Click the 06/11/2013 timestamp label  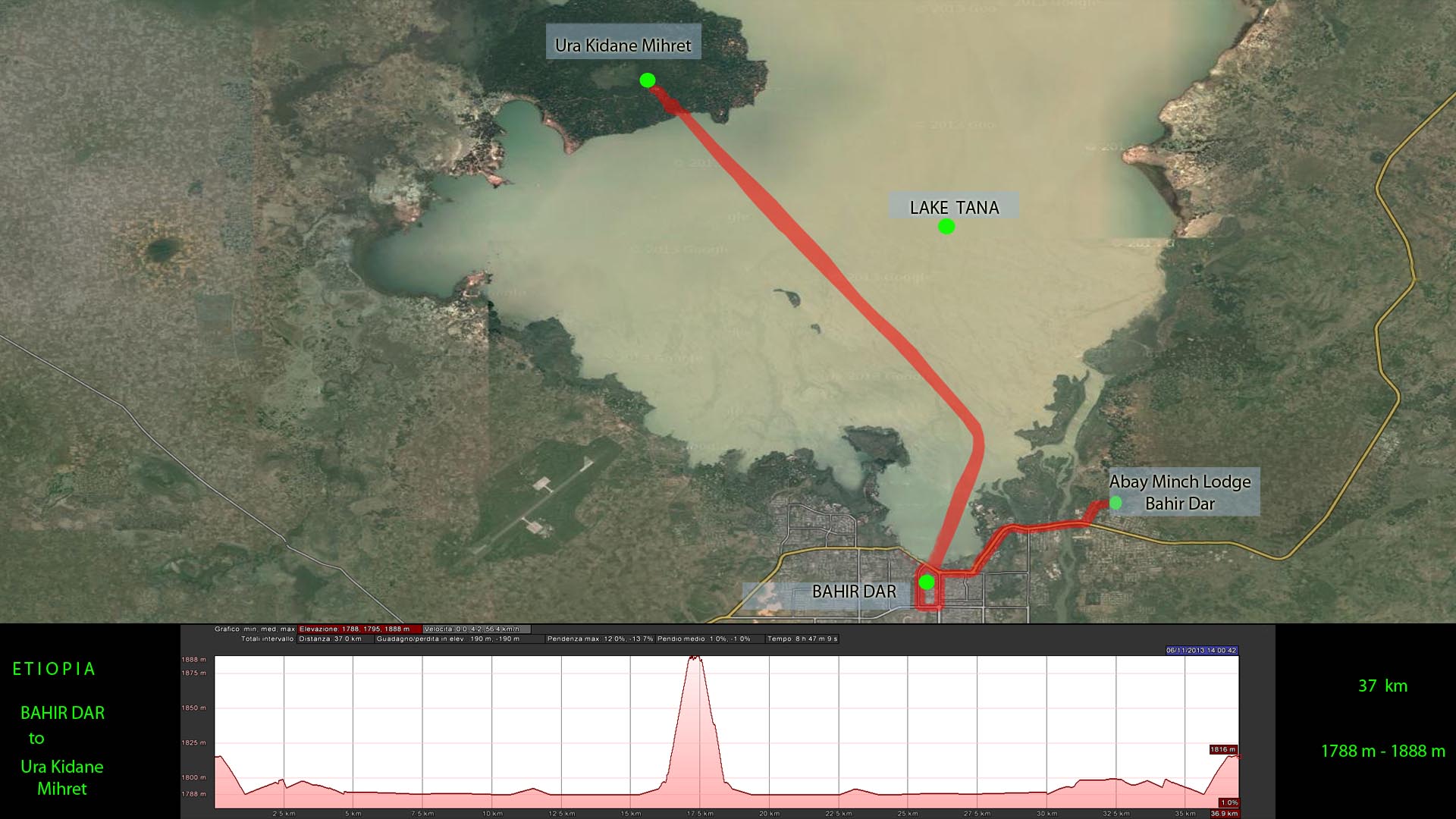(x=1201, y=650)
